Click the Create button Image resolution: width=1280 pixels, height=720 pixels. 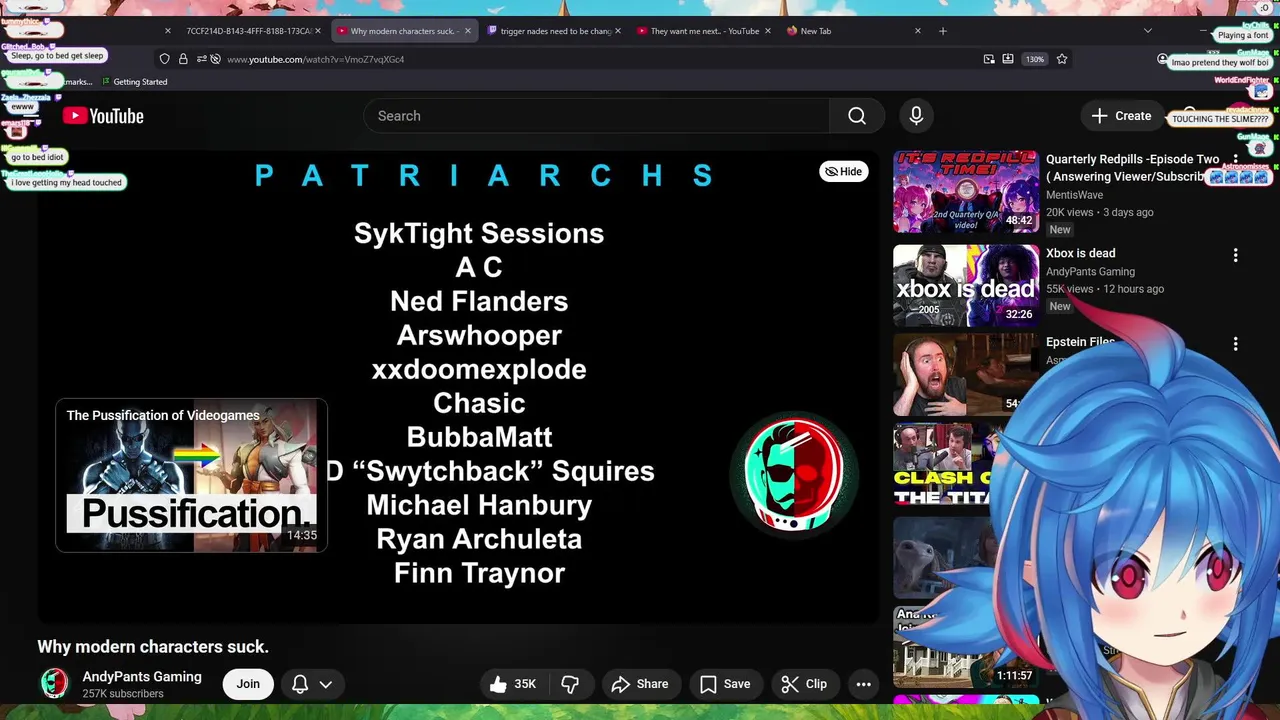1121,116
